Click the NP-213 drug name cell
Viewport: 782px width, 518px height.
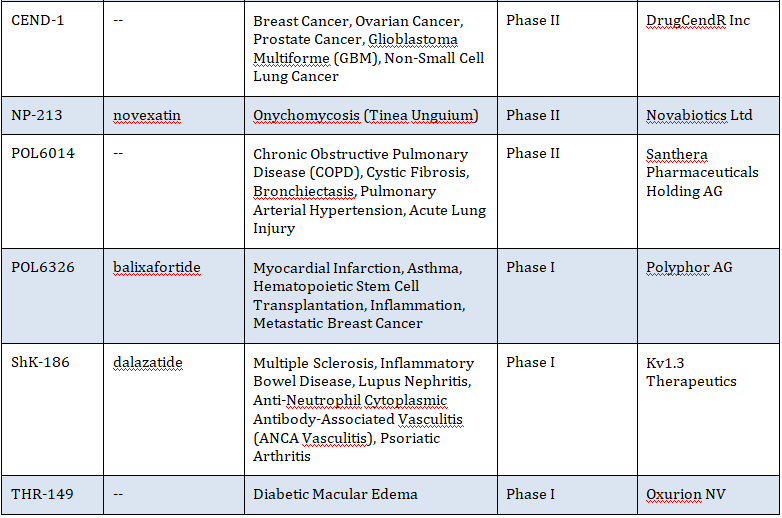coord(36,115)
